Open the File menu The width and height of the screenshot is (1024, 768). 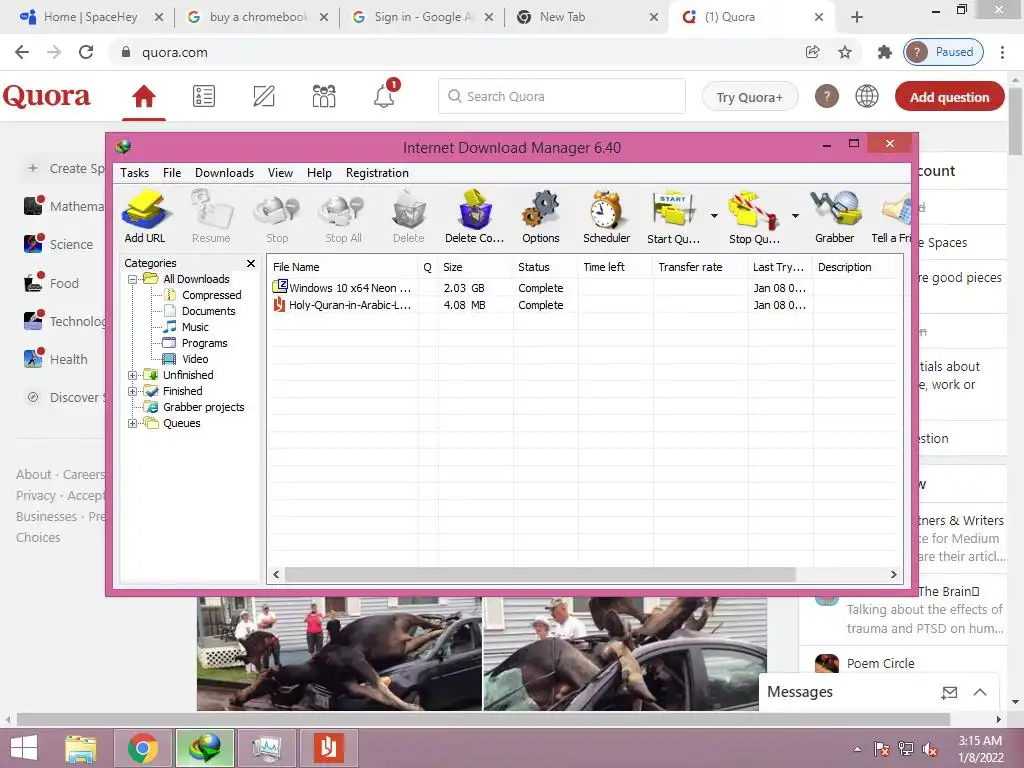(172, 173)
